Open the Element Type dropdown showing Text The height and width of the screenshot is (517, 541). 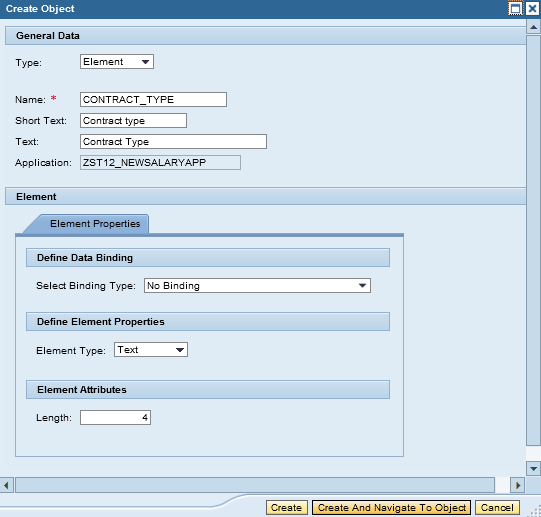click(151, 350)
